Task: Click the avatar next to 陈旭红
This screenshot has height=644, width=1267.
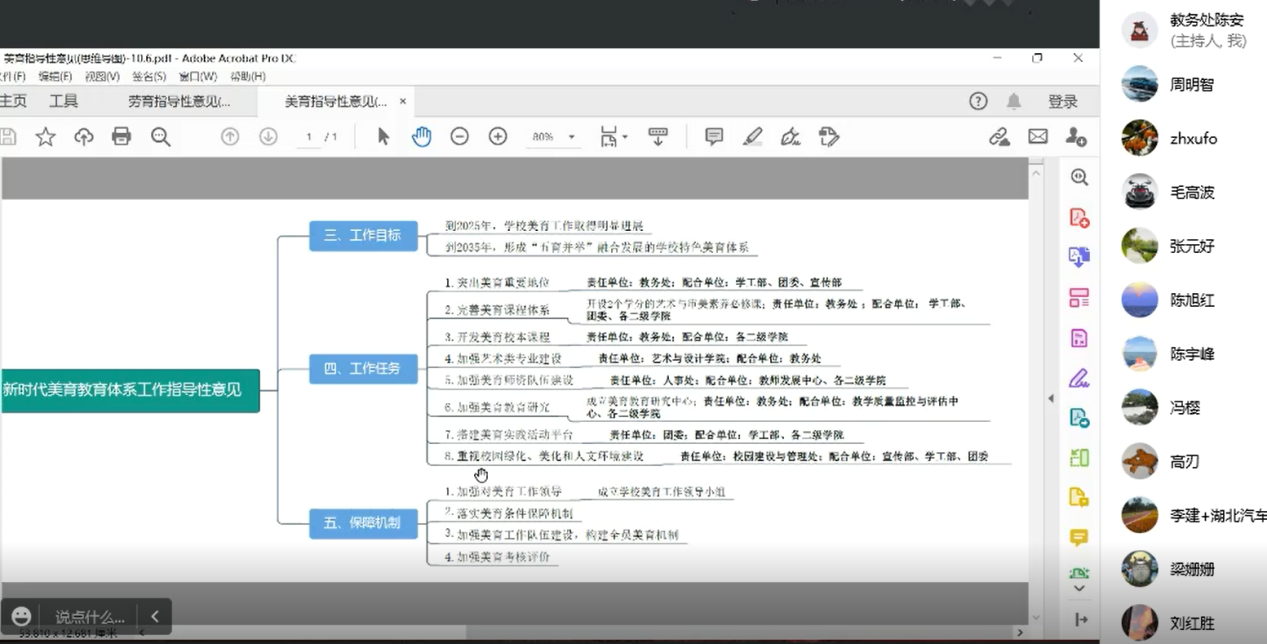Action: click(x=1139, y=300)
